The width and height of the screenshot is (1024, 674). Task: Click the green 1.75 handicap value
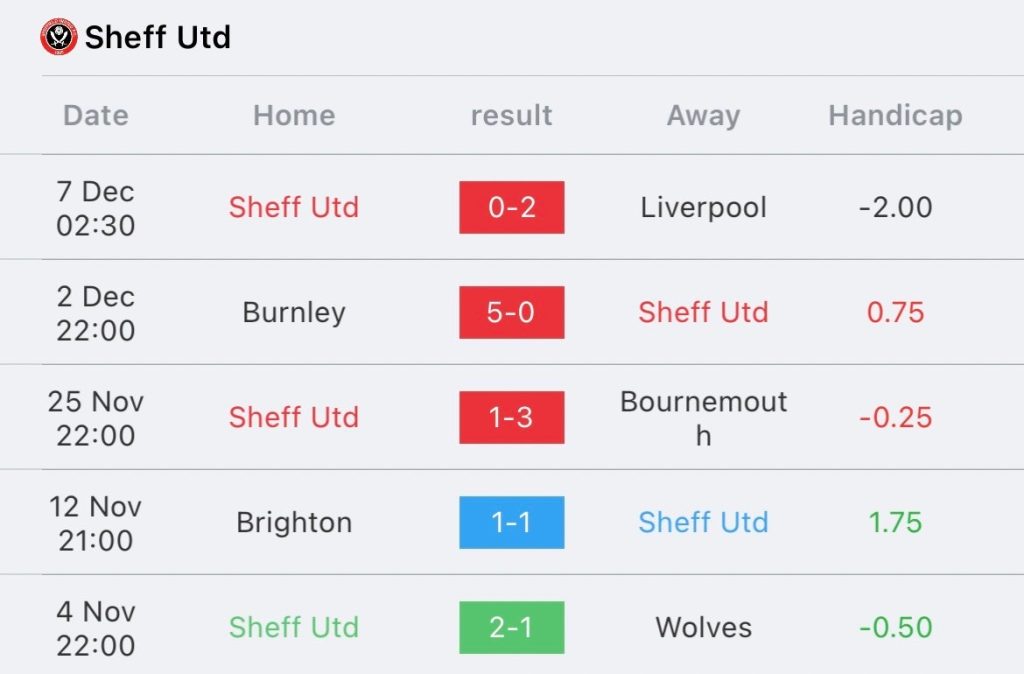point(895,522)
